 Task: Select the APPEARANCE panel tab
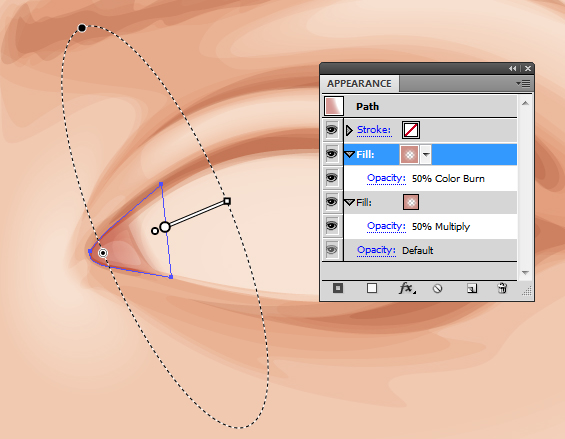359,84
